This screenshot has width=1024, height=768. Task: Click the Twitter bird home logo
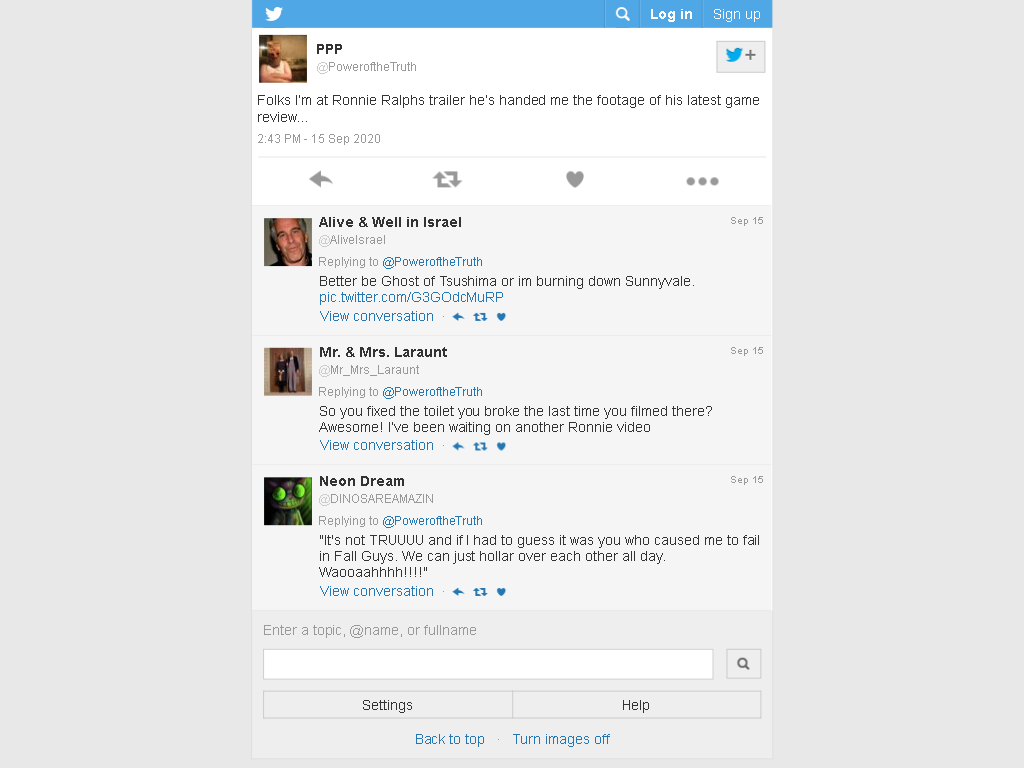click(x=274, y=14)
